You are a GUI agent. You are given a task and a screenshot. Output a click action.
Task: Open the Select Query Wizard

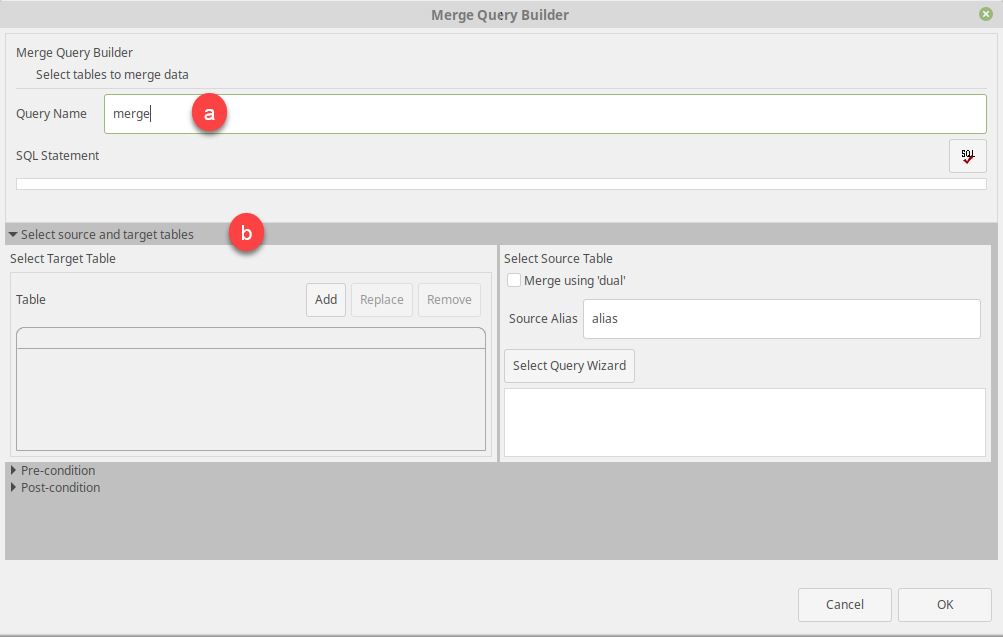pos(569,366)
